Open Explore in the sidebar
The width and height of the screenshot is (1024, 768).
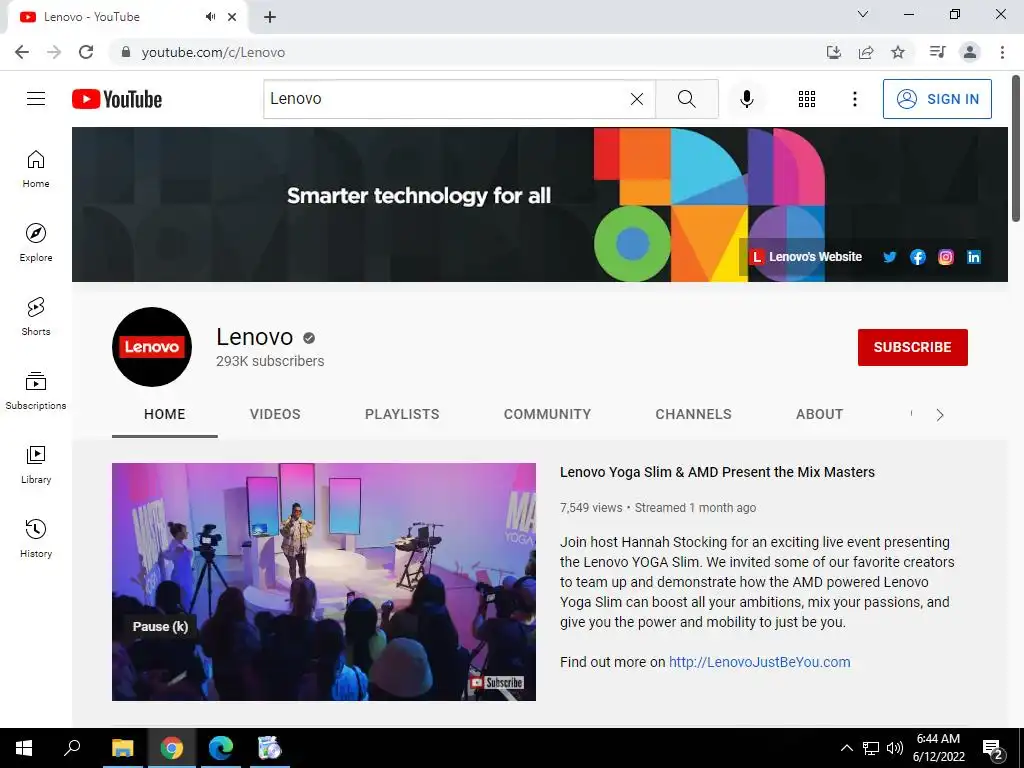click(x=36, y=242)
